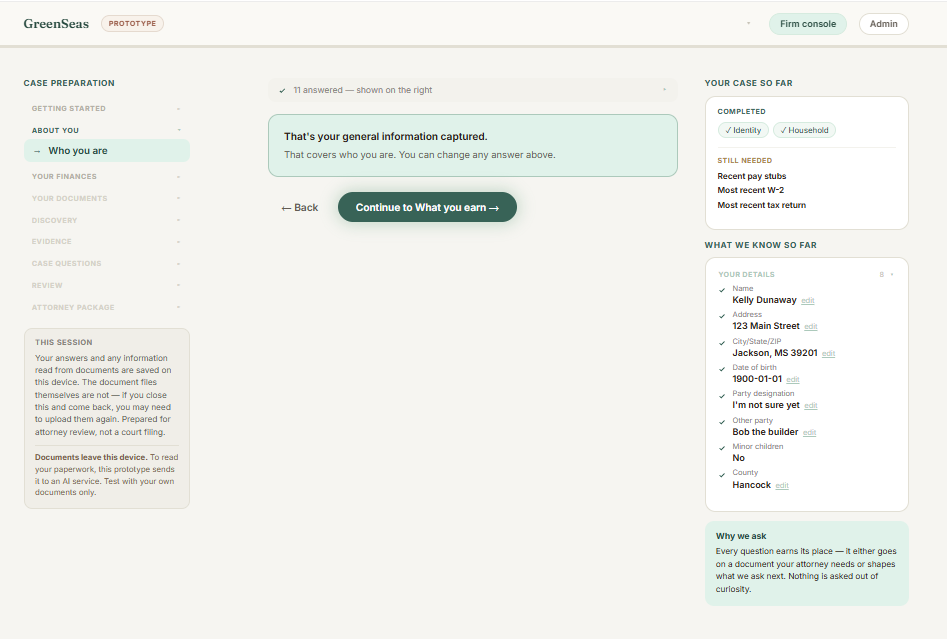The width and height of the screenshot is (947, 639).
Task: Click the completed Identity chip
Action: click(743, 130)
